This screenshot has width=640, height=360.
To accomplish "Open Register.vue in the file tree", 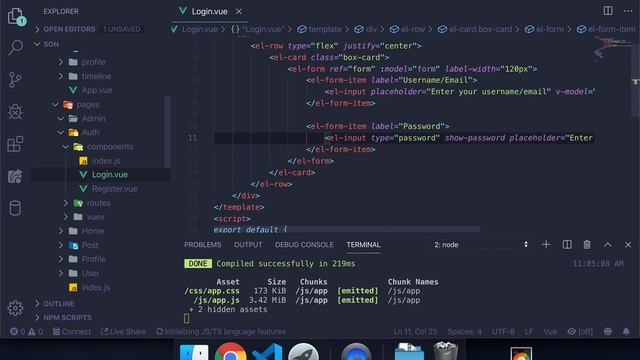I will tap(114, 189).
